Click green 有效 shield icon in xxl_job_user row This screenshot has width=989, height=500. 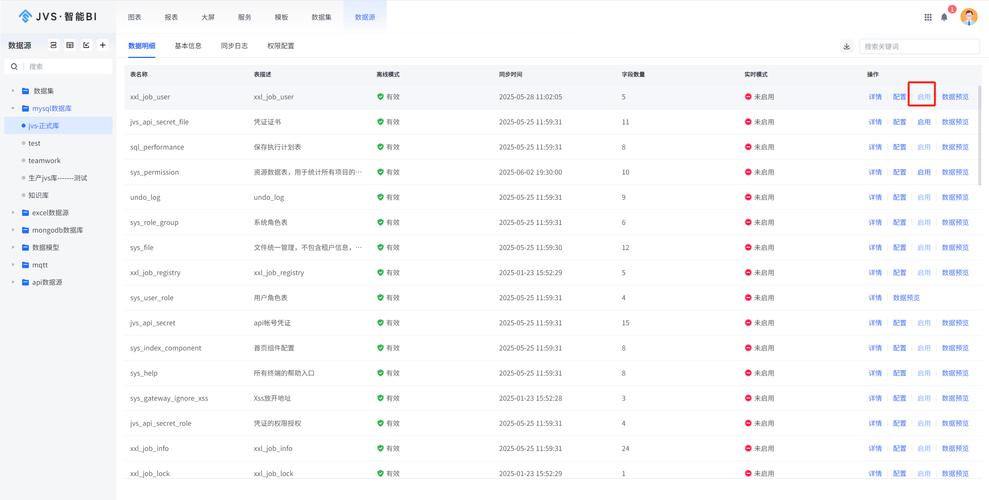pyautogui.click(x=380, y=96)
